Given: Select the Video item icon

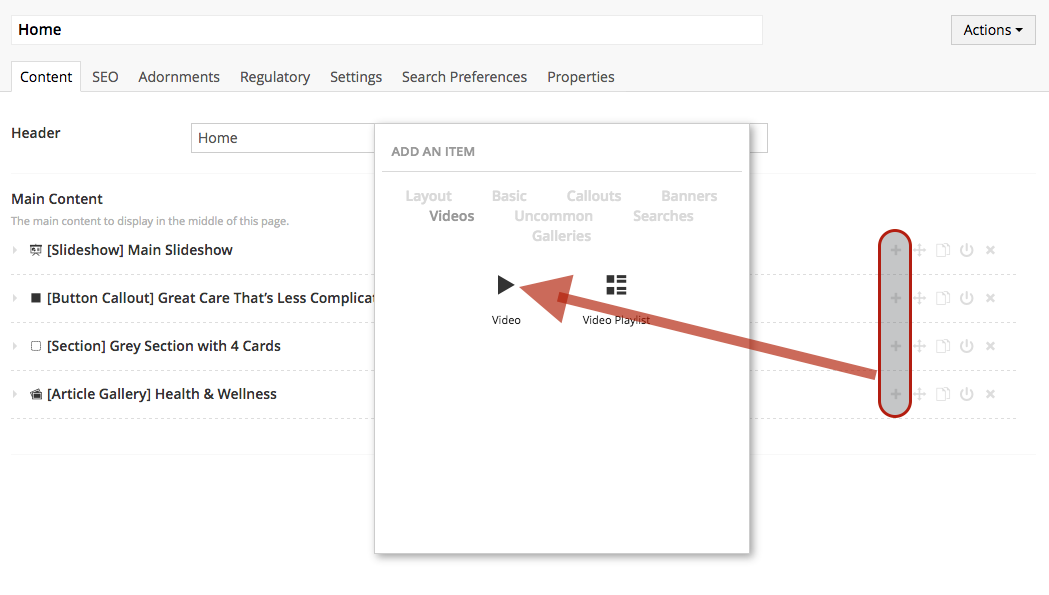Looking at the screenshot, I should (x=506, y=285).
